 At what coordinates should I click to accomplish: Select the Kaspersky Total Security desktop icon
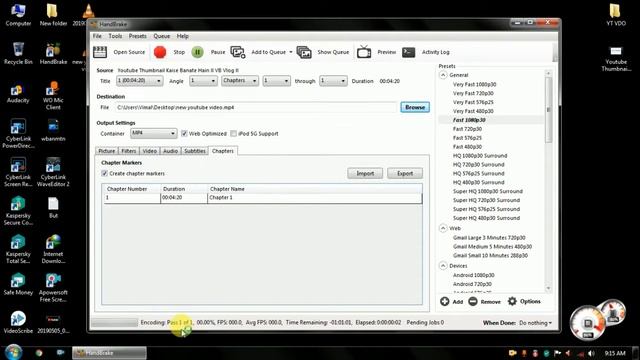(x=18, y=249)
